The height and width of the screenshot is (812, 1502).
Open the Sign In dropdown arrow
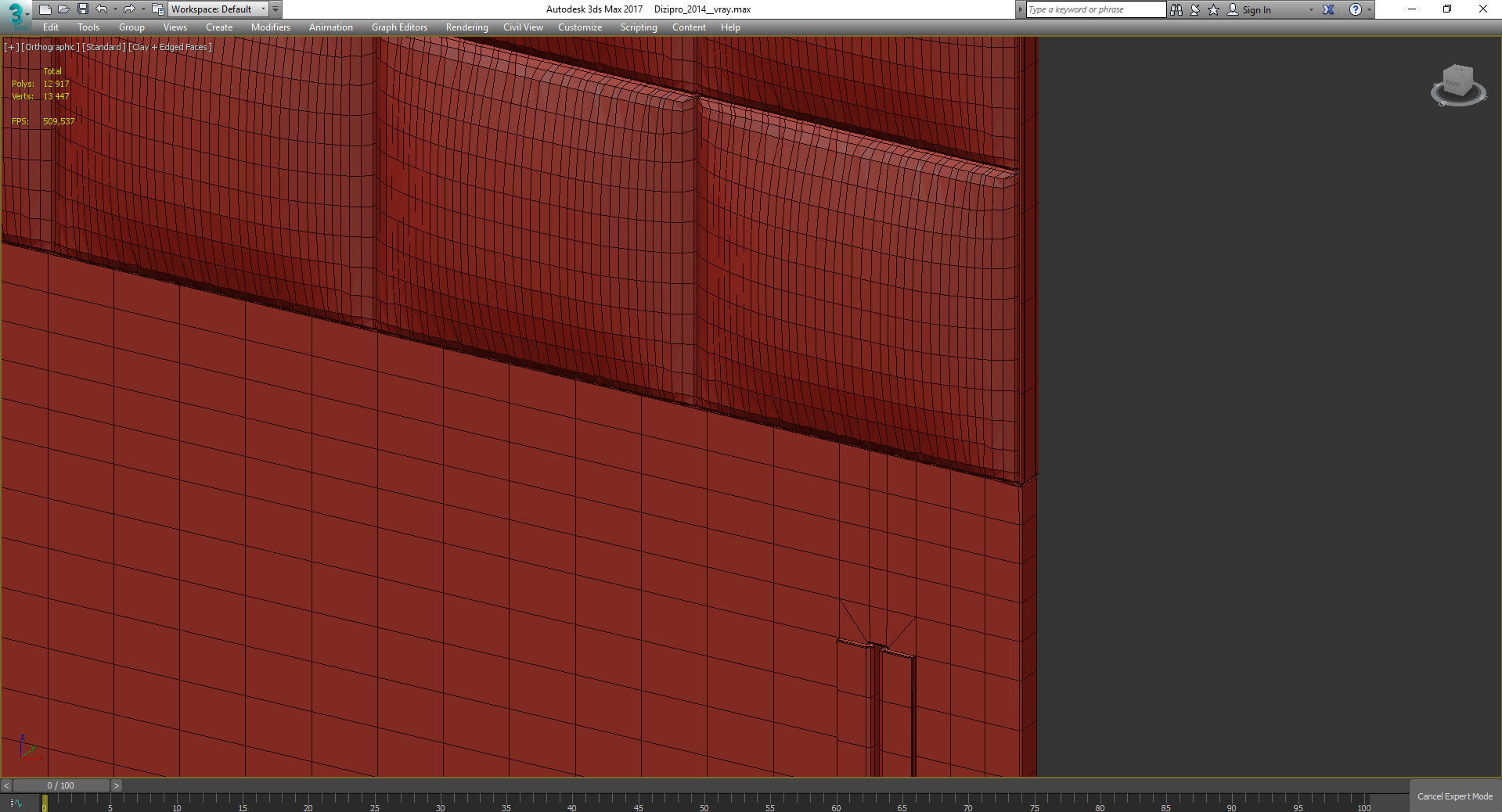[x=1311, y=9]
